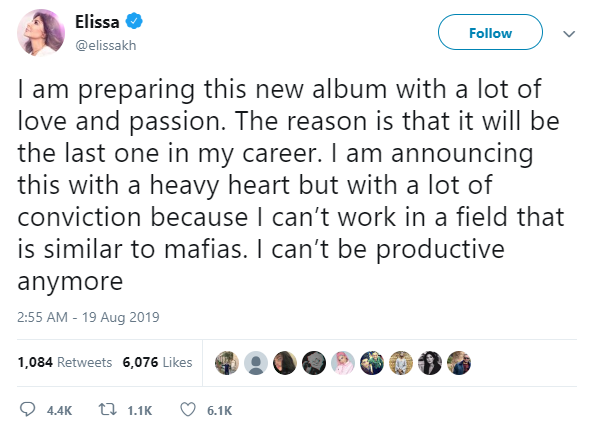Image resolution: width=602 pixels, height=421 pixels.
Task: Expand the tweet options chevron
Action: tap(570, 33)
